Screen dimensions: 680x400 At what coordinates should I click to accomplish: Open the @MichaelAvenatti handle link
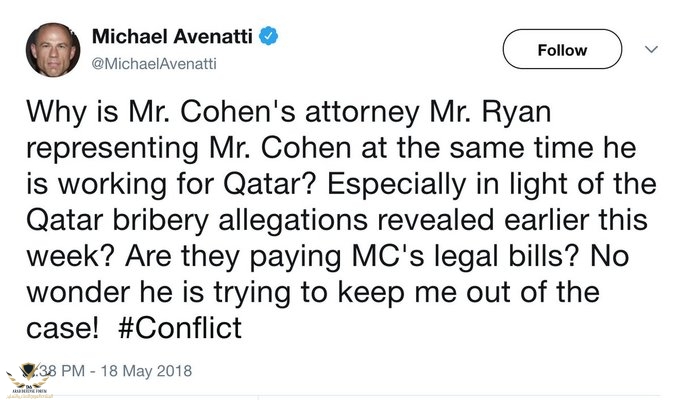click(152, 64)
